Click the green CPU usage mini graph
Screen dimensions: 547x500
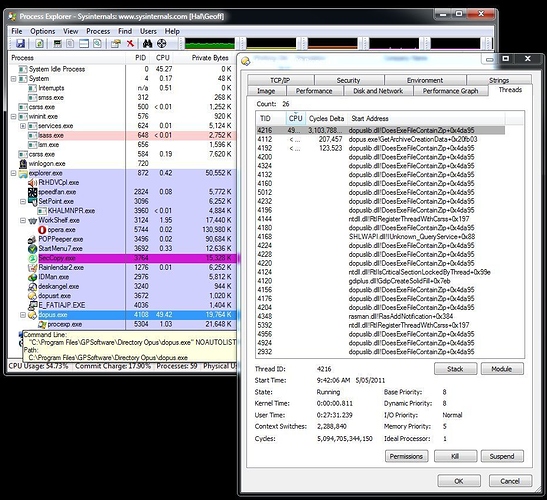click(x=210, y=44)
